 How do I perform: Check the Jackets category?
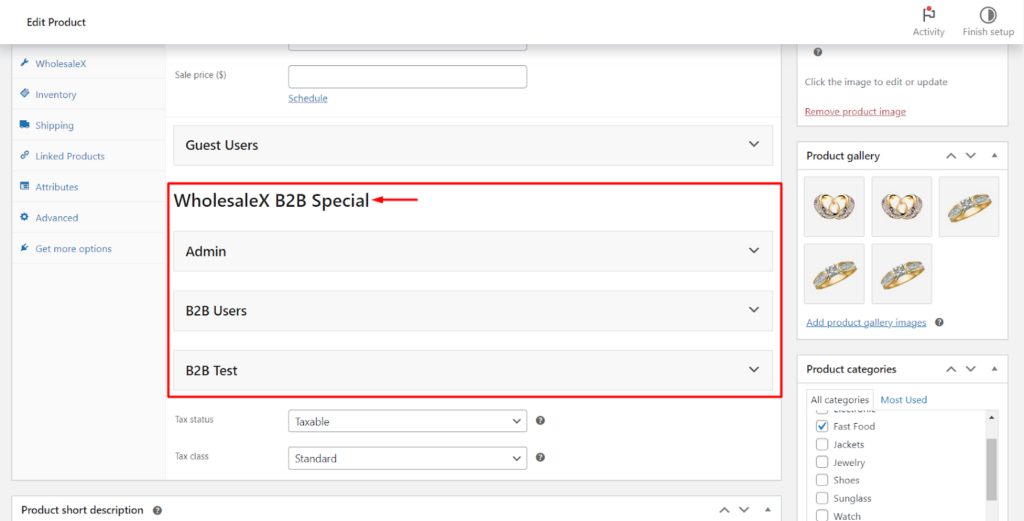822,445
